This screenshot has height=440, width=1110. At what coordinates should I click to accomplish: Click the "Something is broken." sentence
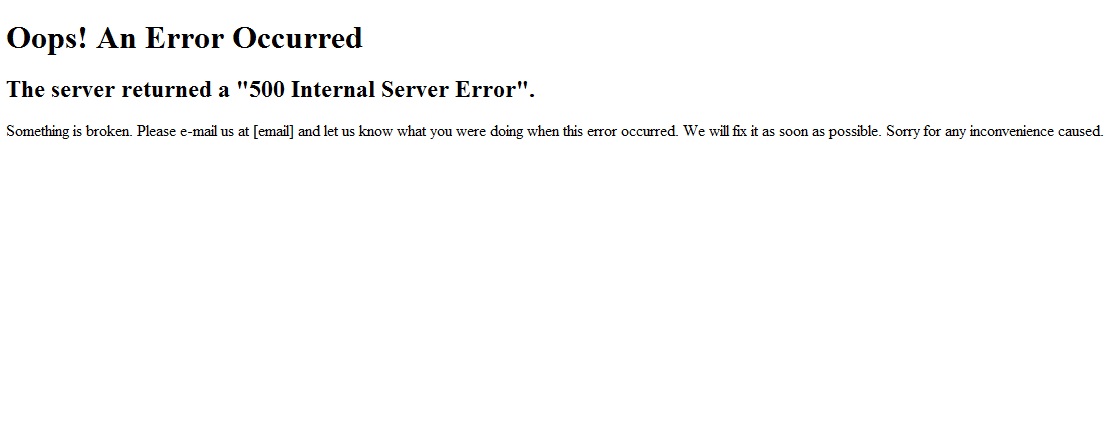[x=69, y=132]
